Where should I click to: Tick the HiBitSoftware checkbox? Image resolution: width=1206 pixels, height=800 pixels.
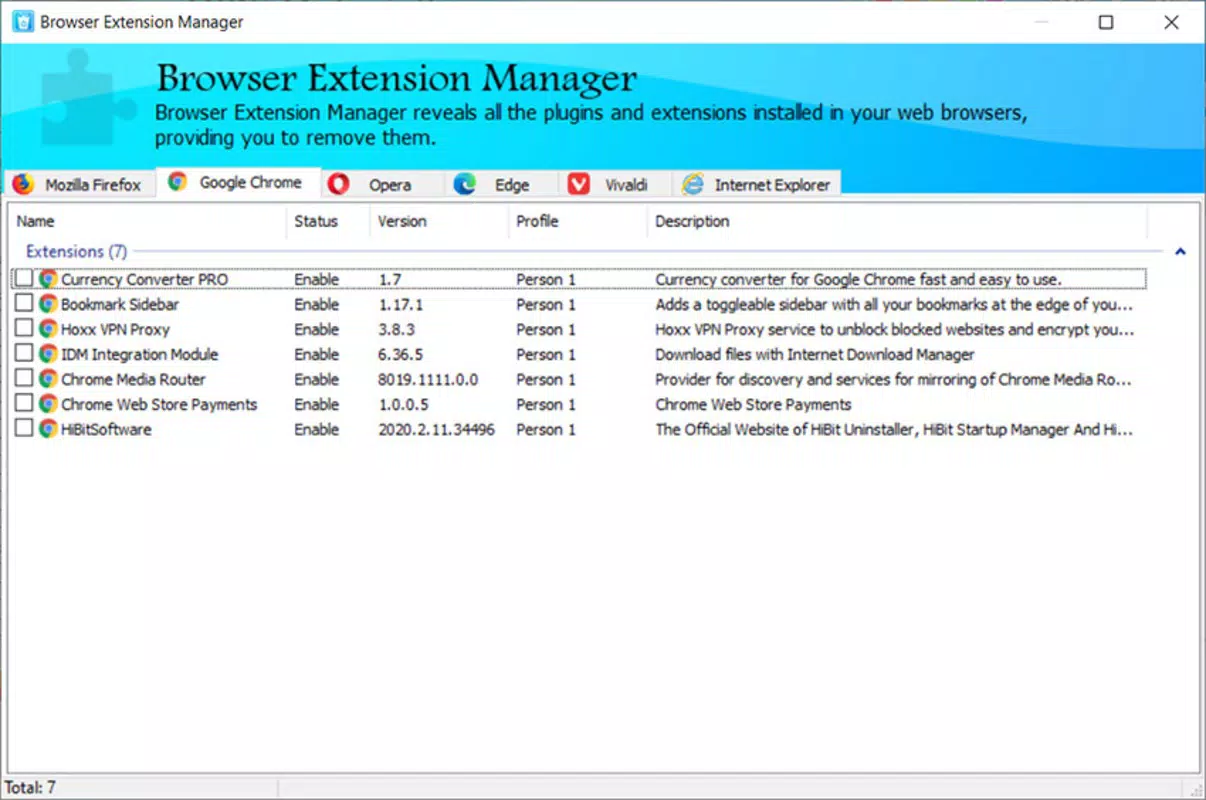(24, 428)
